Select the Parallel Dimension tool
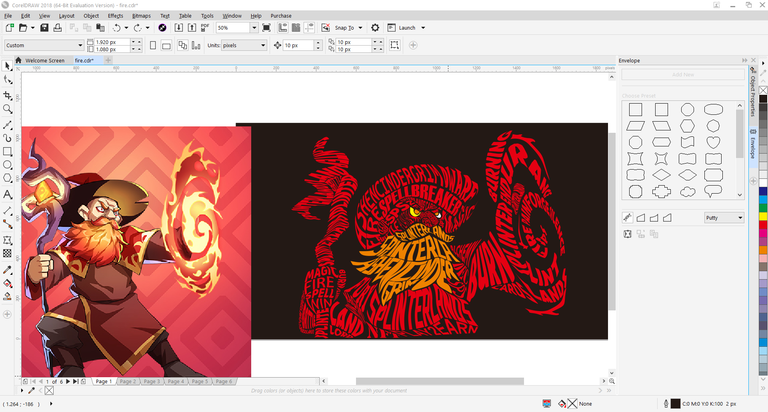This screenshot has height=412, width=768. click(7, 211)
